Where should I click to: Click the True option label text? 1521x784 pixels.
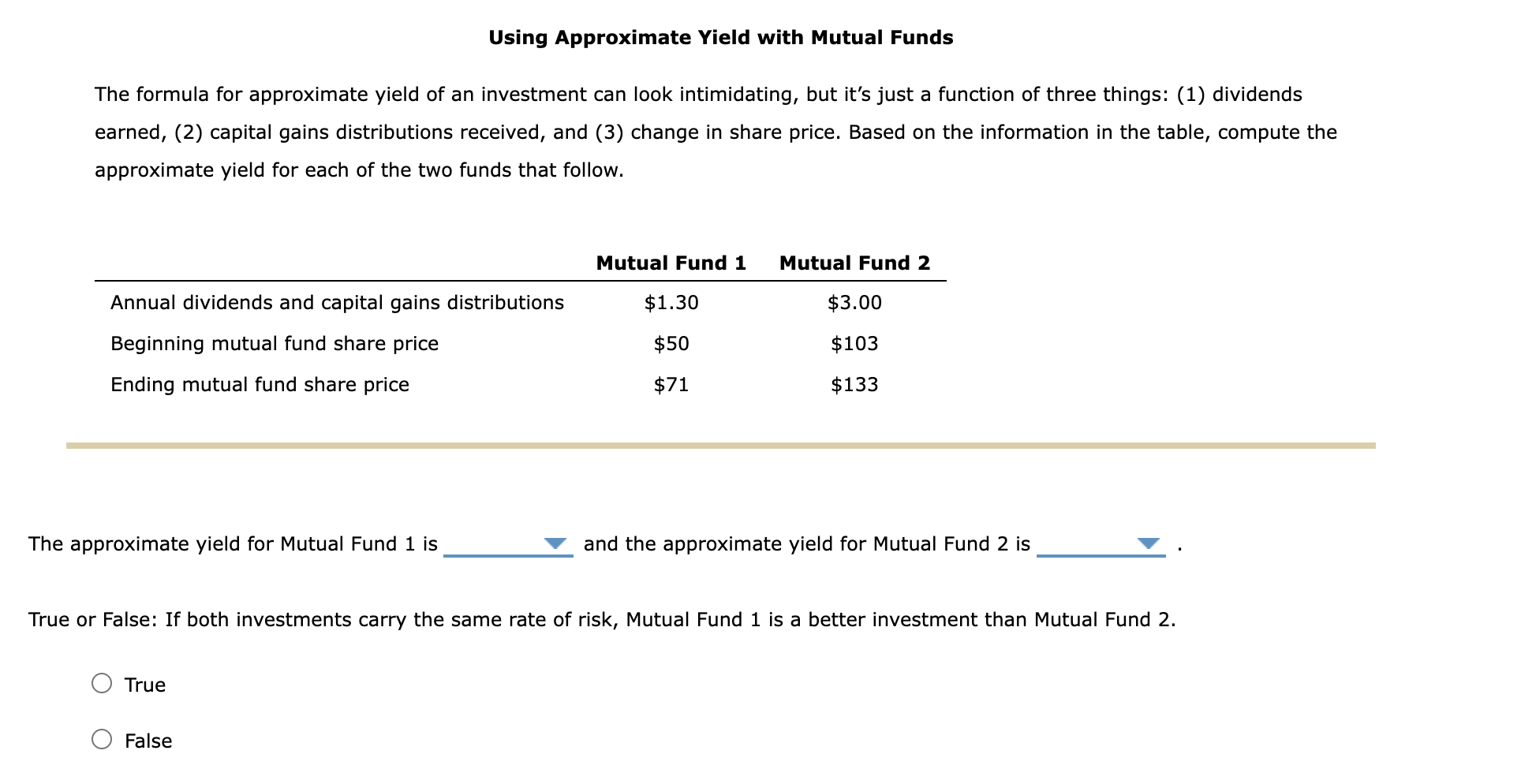[145, 685]
